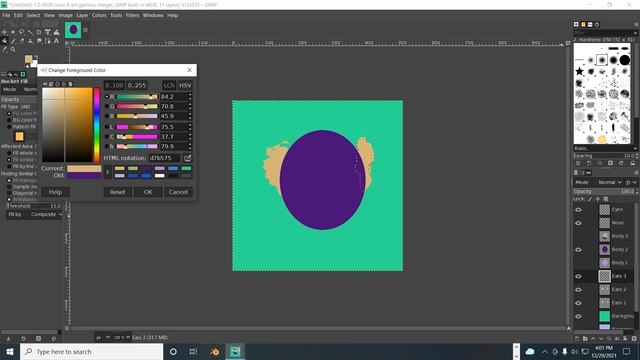Viewport: 640px width, 360px height.
Task: Click the rainbow hue strip in dialog
Action: (97, 125)
